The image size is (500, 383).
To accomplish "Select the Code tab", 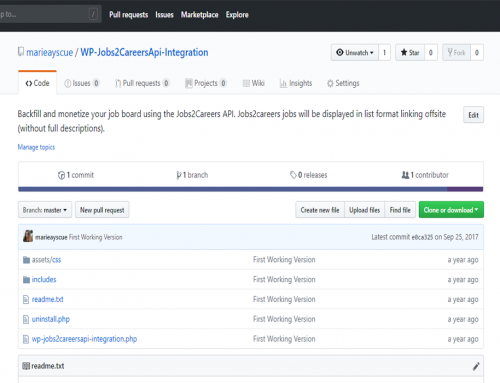I will pyautogui.click(x=37, y=83).
